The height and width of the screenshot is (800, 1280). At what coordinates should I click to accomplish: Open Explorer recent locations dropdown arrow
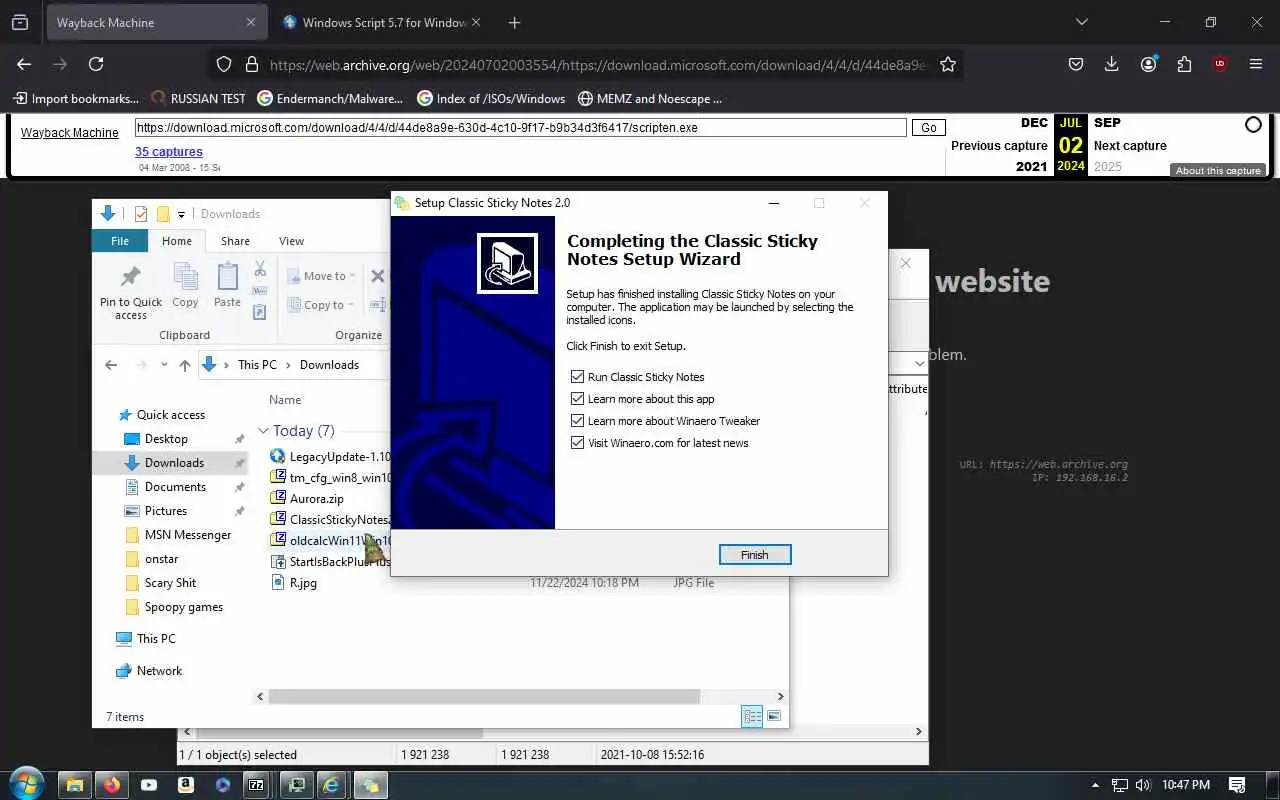pyautogui.click(x=163, y=365)
